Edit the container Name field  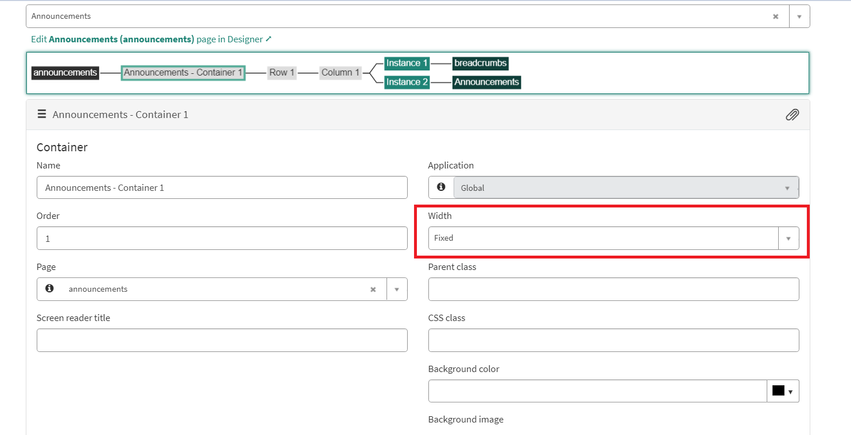[x=222, y=188]
